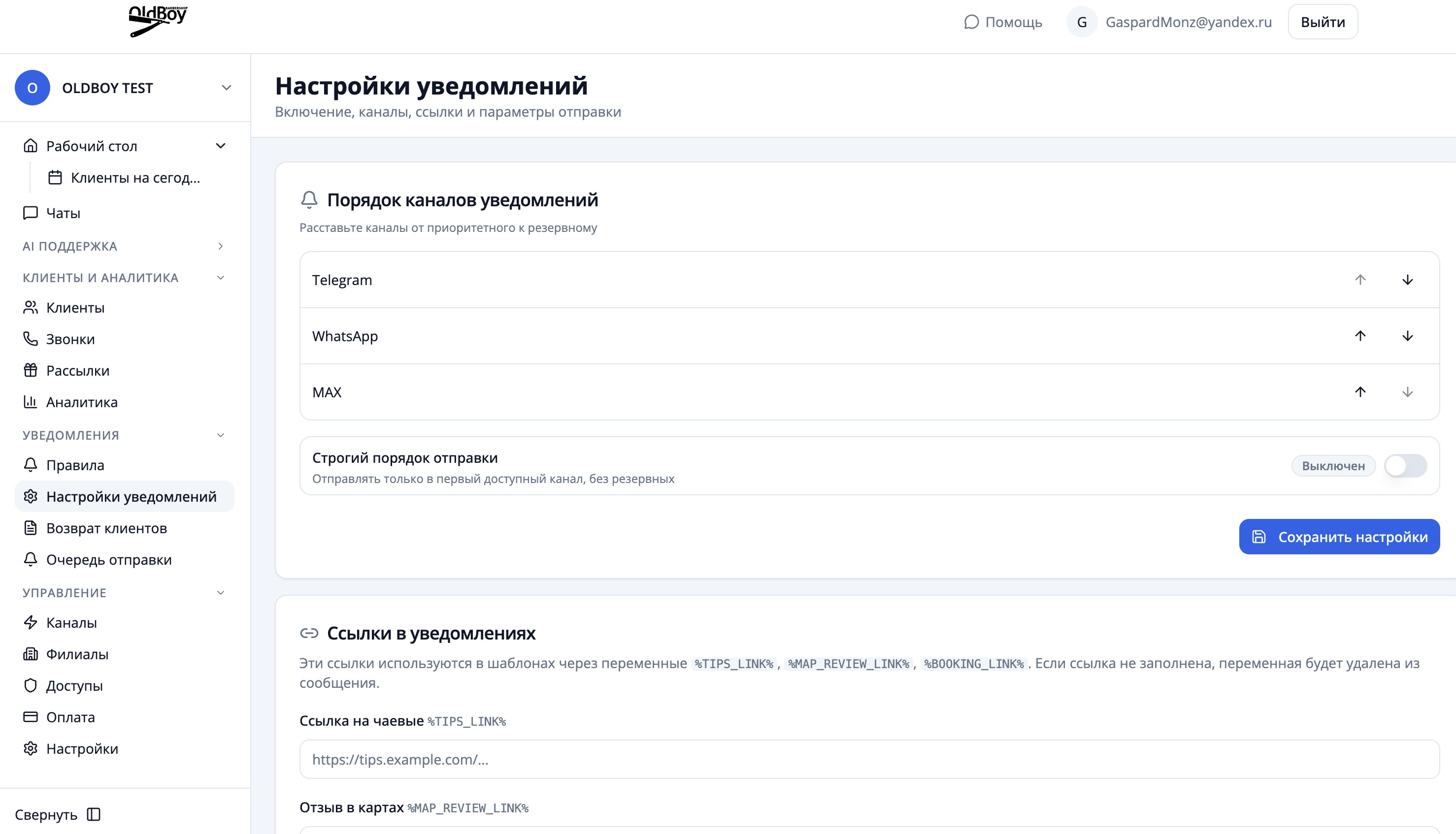The width and height of the screenshot is (1456, 834).
Task: Click the tips link input field
Action: (869, 759)
